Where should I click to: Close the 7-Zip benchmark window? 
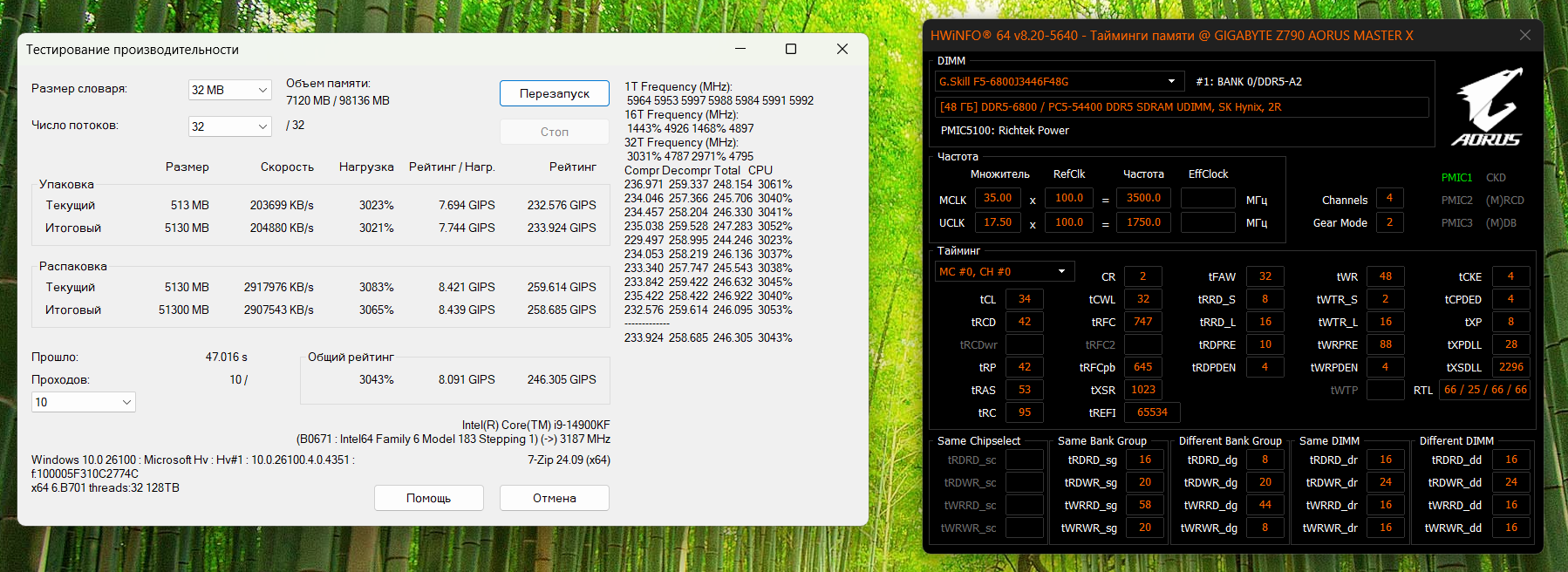coord(842,49)
